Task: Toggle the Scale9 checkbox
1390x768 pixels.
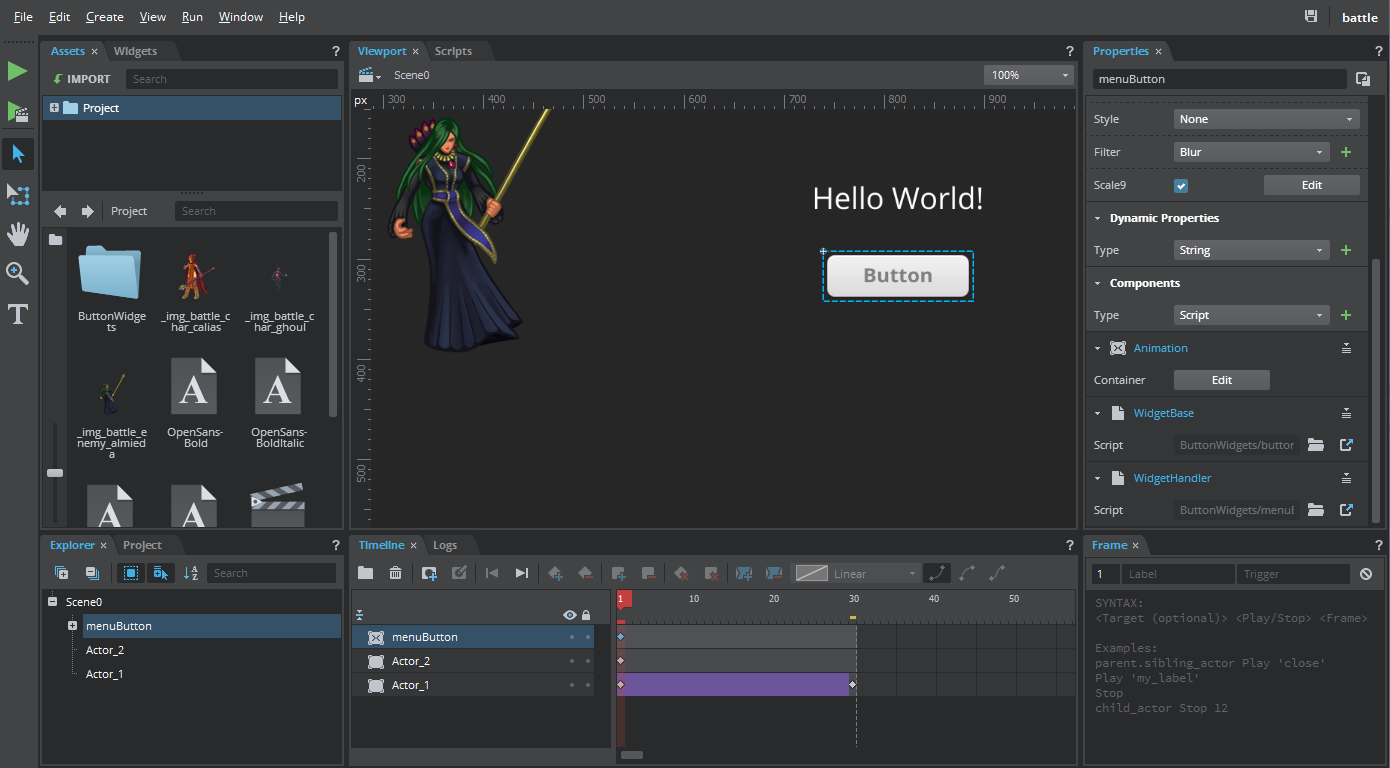Action: [x=1181, y=186]
